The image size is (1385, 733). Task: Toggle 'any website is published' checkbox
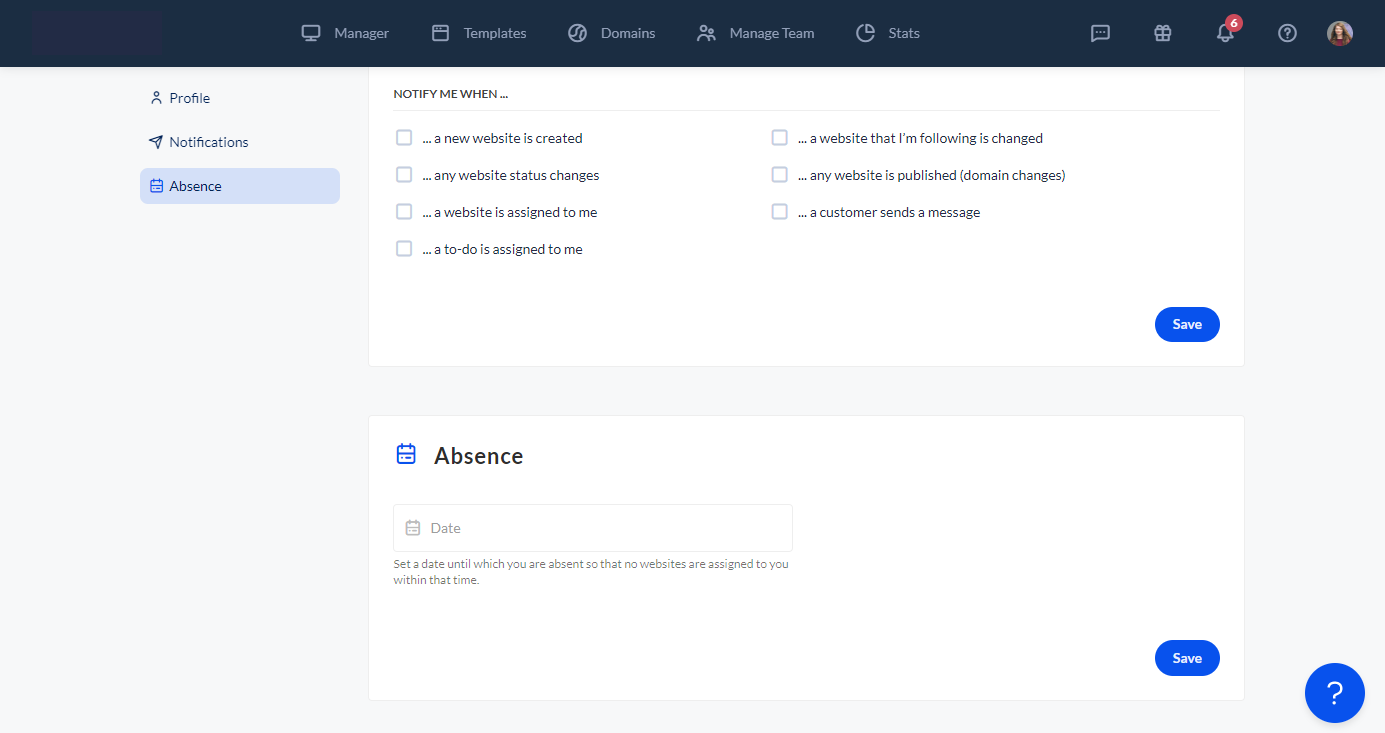[x=780, y=175]
